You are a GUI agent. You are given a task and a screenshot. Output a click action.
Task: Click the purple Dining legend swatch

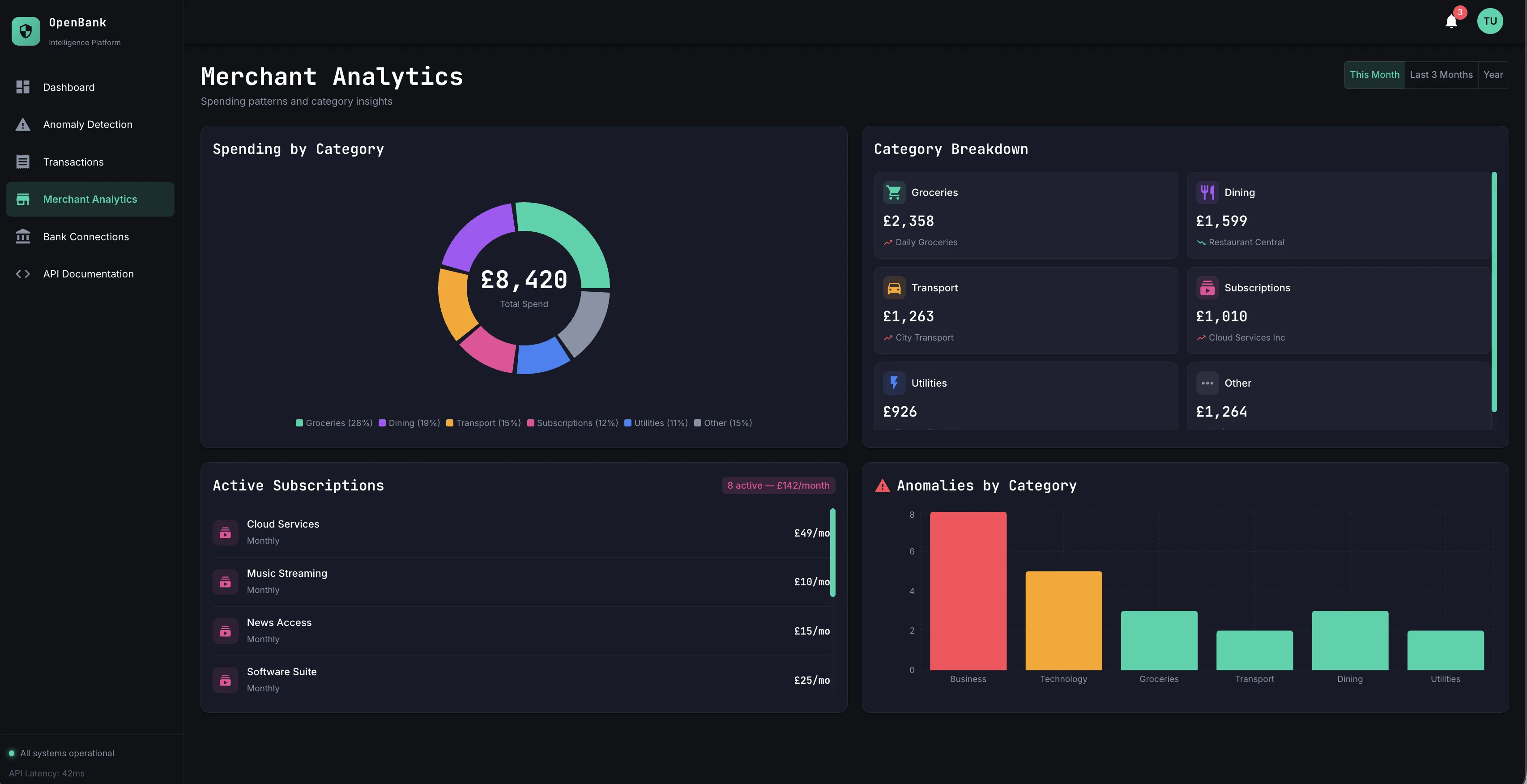click(x=382, y=423)
